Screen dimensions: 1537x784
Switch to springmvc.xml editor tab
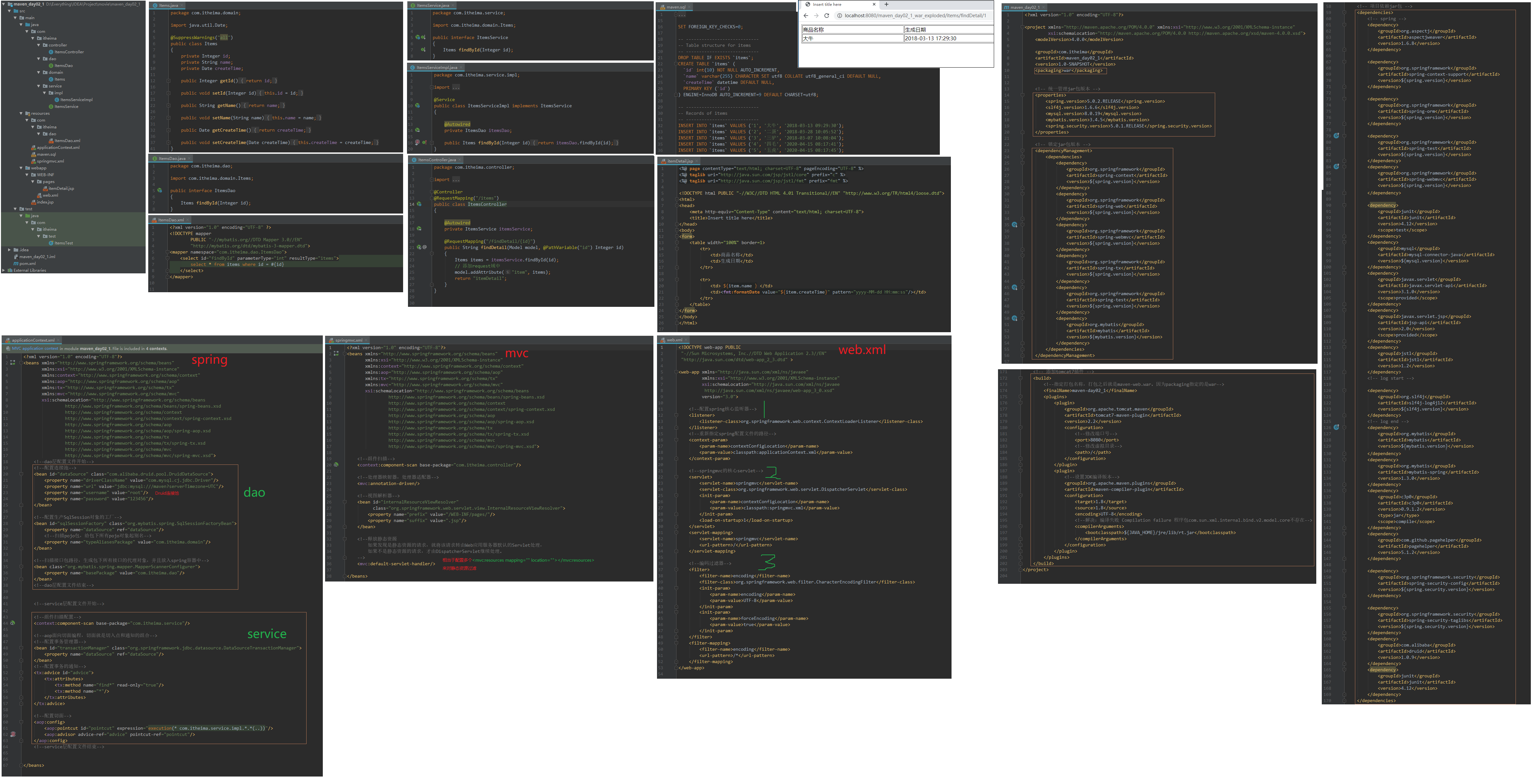pos(348,340)
